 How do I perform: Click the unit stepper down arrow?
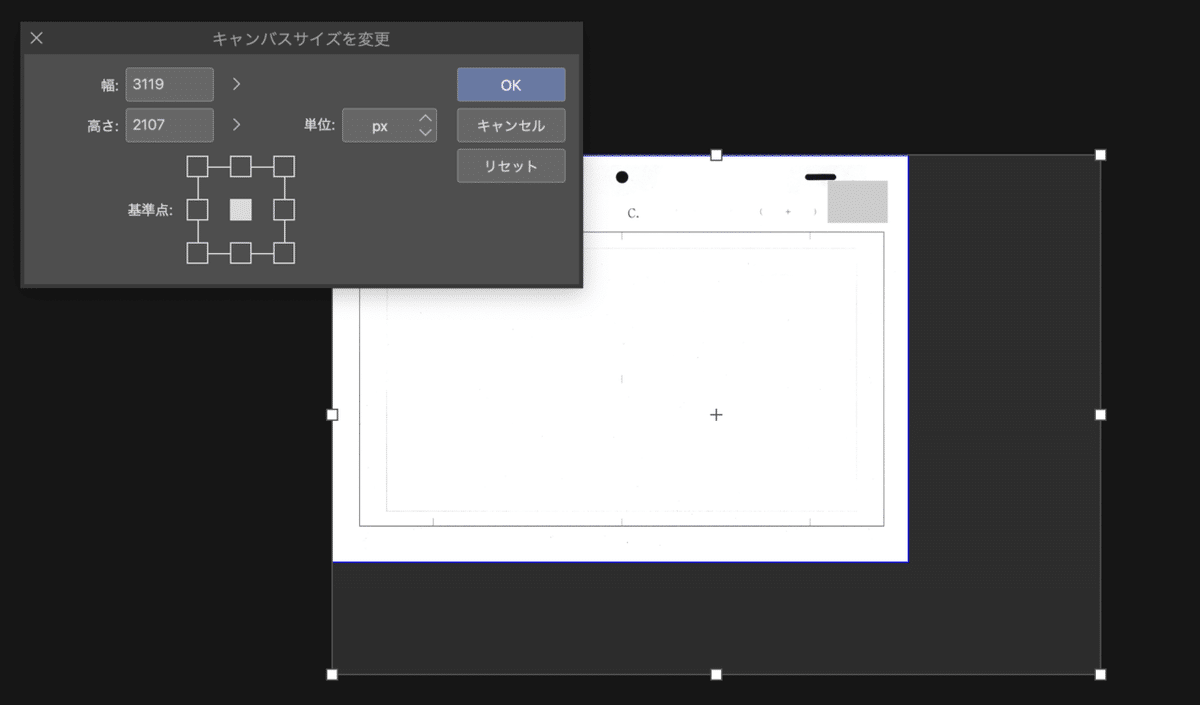[423, 131]
